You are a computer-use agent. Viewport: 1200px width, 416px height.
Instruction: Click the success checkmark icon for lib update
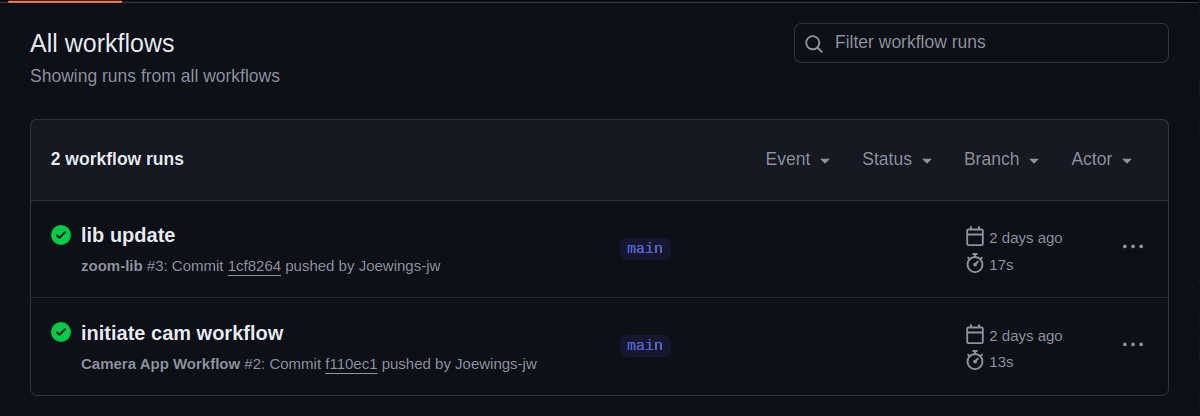[61, 235]
